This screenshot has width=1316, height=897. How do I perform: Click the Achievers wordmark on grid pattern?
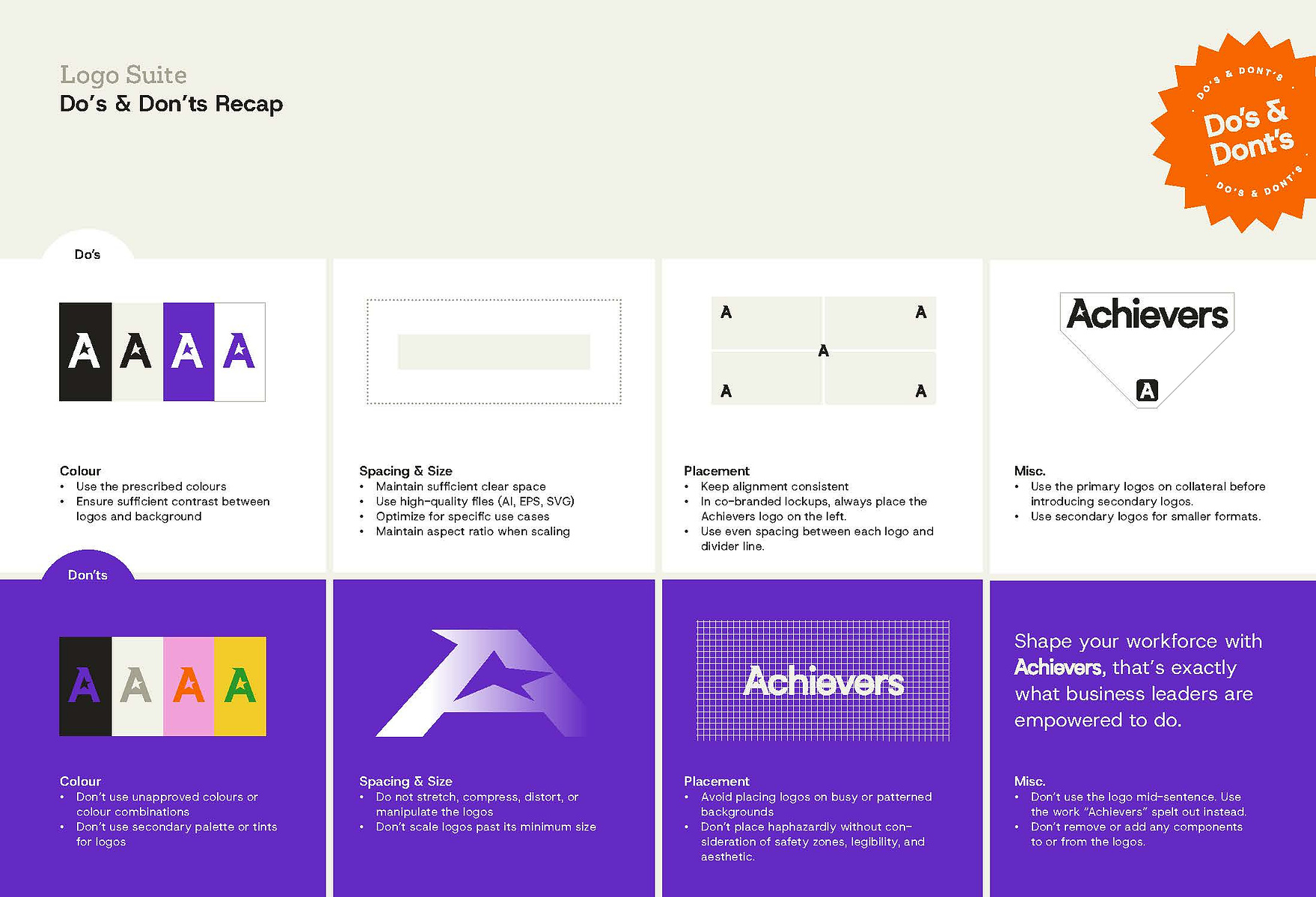pos(824,682)
